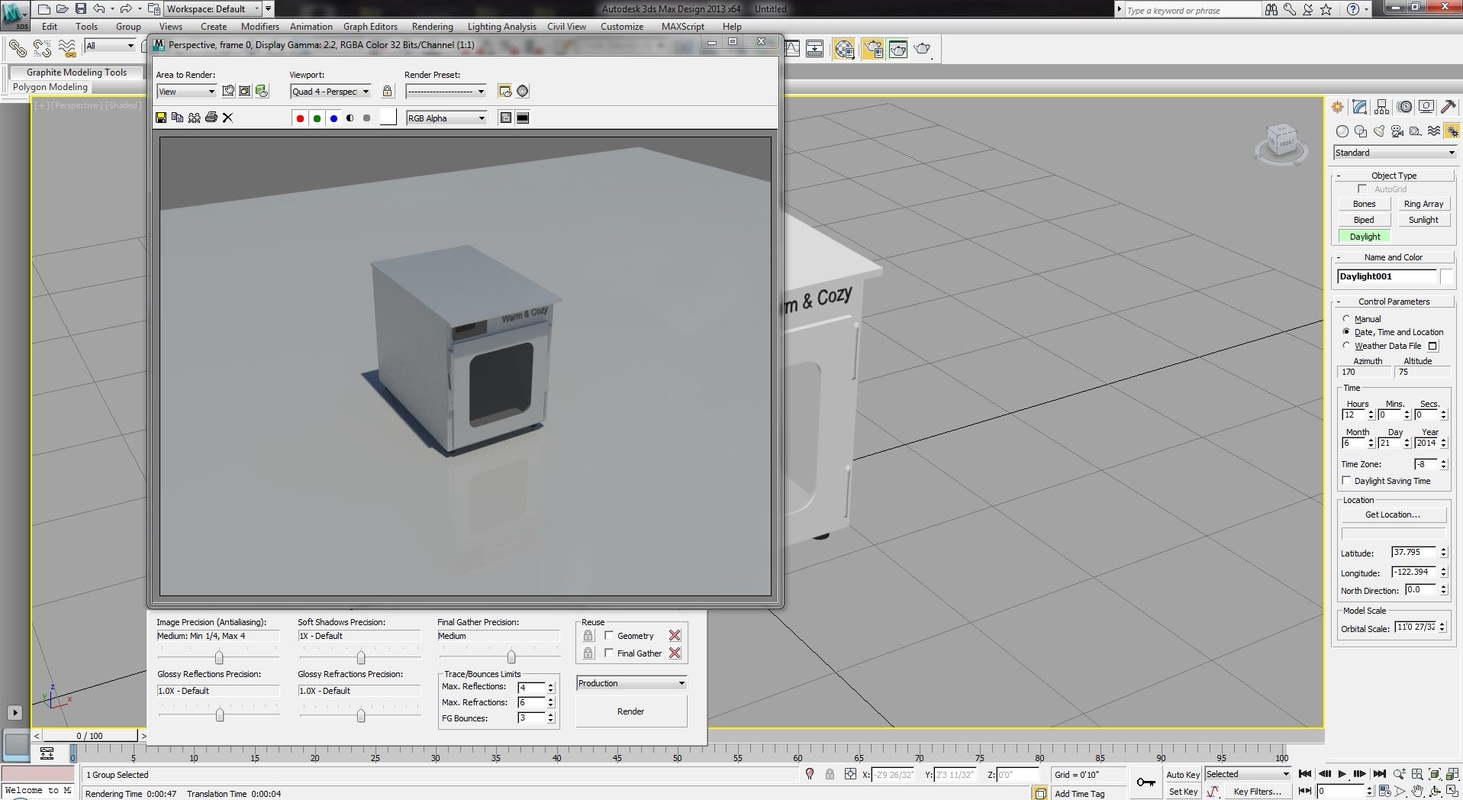Viewport: 1463px width, 800px height.
Task: Open the Helpers creation panel icon
Action: point(1415,131)
